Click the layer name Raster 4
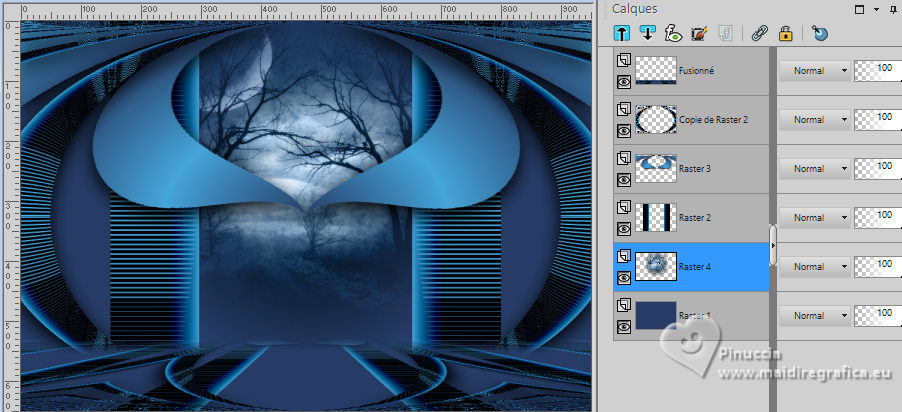902x412 pixels. (x=694, y=266)
